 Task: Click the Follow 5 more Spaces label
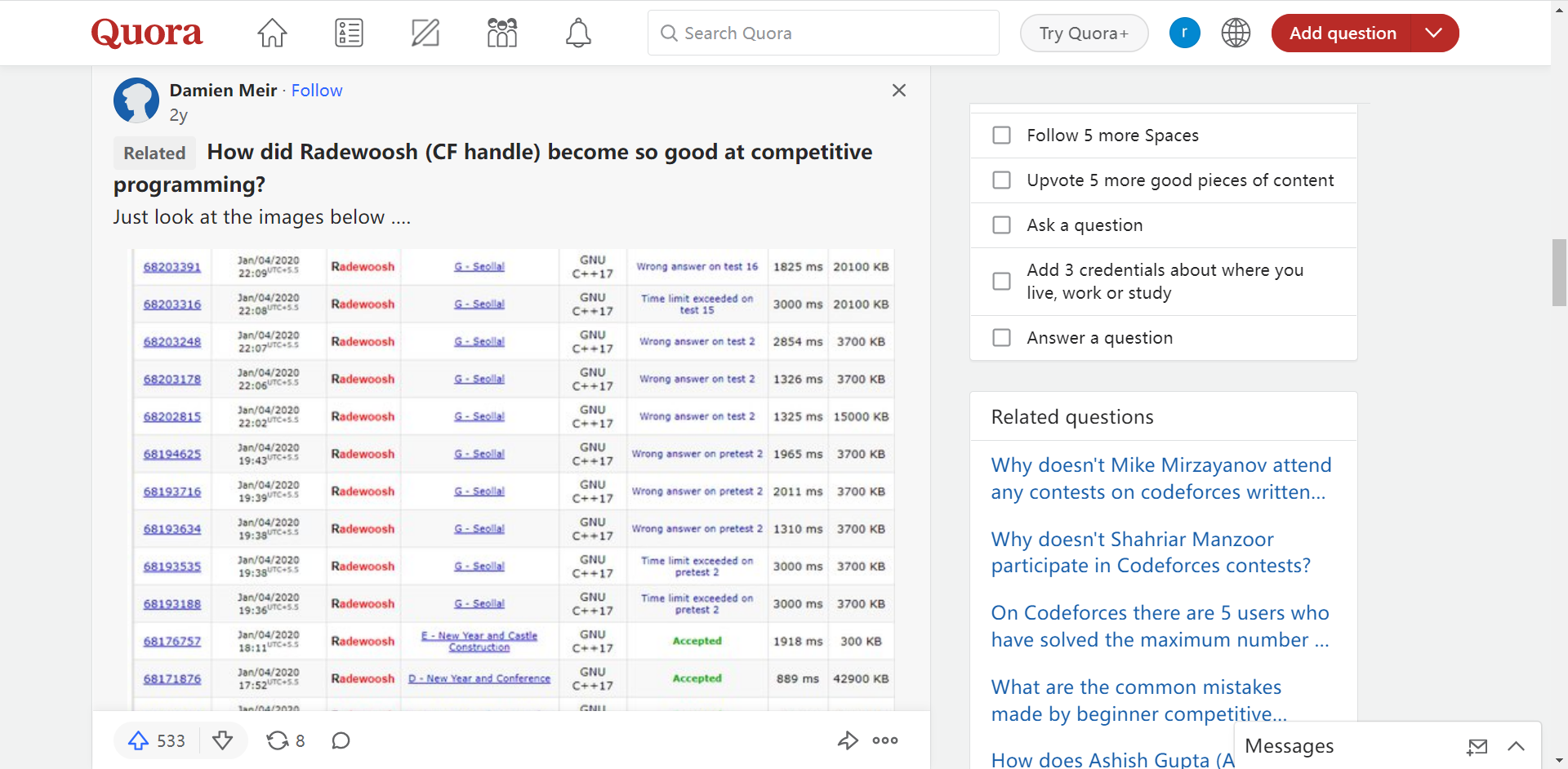pyautogui.click(x=1112, y=136)
